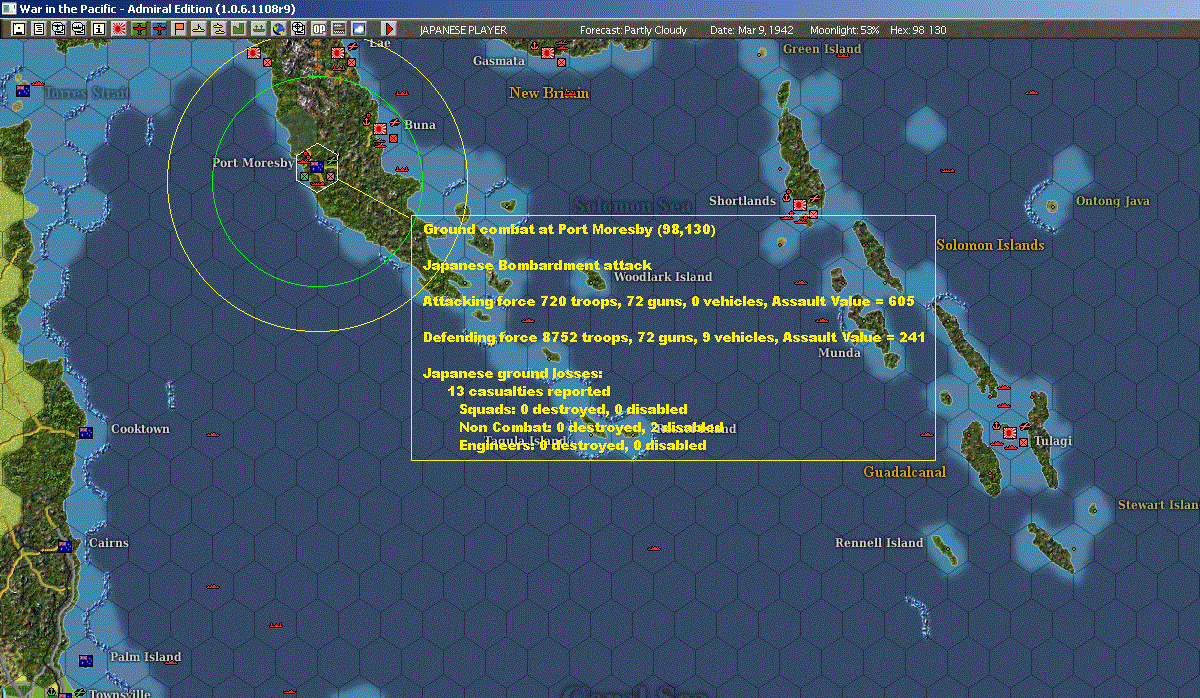This screenshot has width=1200, height=698.
Task: Click the green land shape toolbar icon
Action: [x=239, y=29]
